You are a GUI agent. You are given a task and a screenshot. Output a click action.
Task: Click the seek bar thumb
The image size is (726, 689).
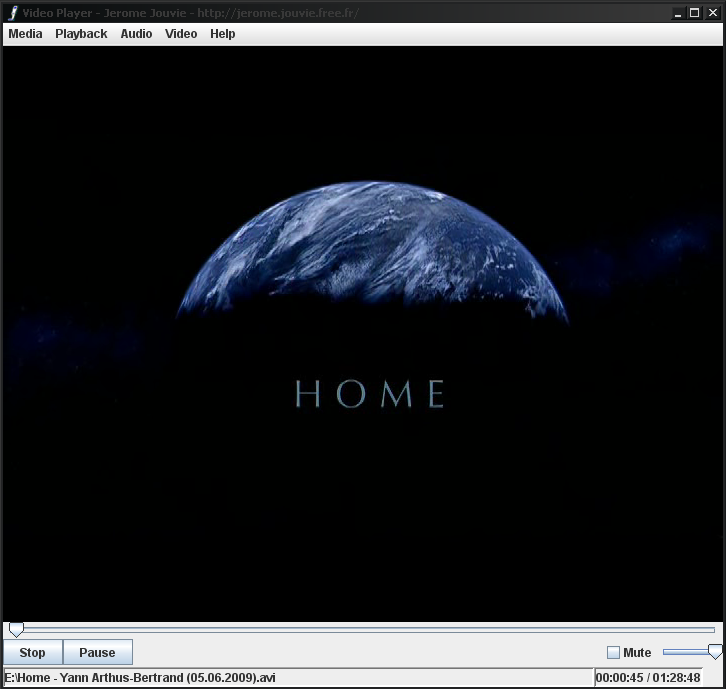16,630
